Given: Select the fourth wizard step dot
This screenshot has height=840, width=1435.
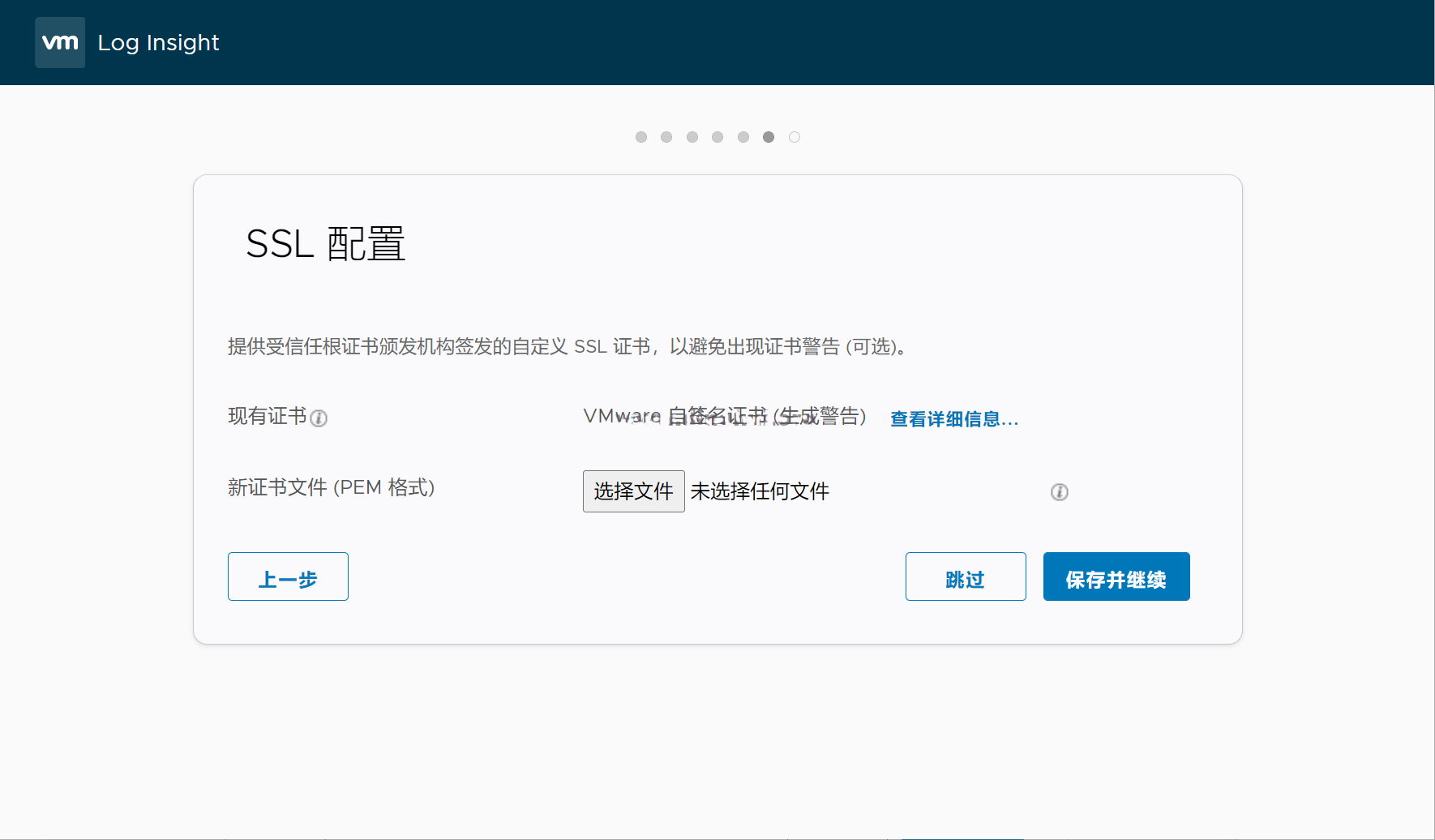Looking at the screenshot, I should (717, 137).
